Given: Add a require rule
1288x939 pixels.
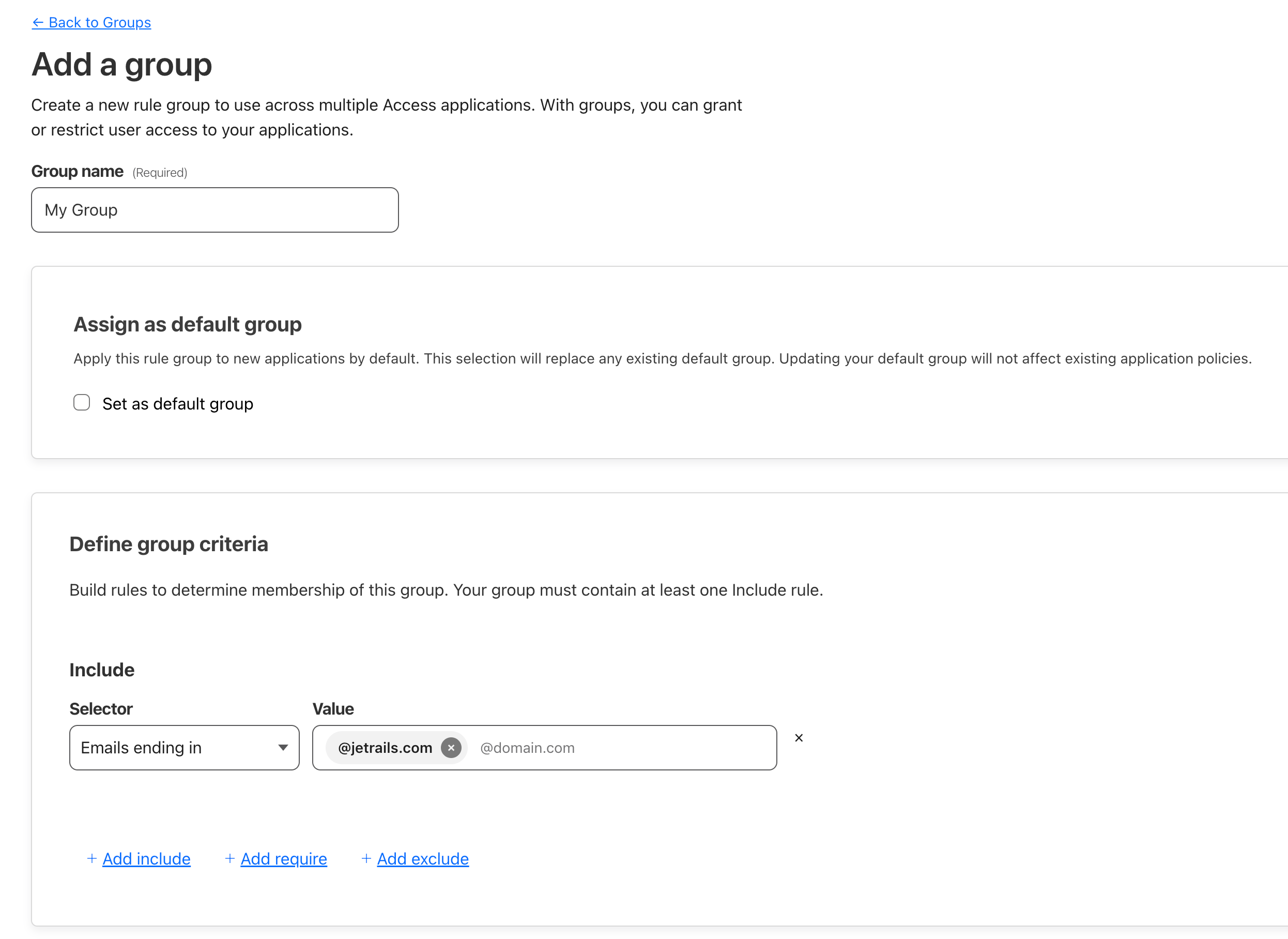Looking at the screenshot, I should tap(284, 859).
